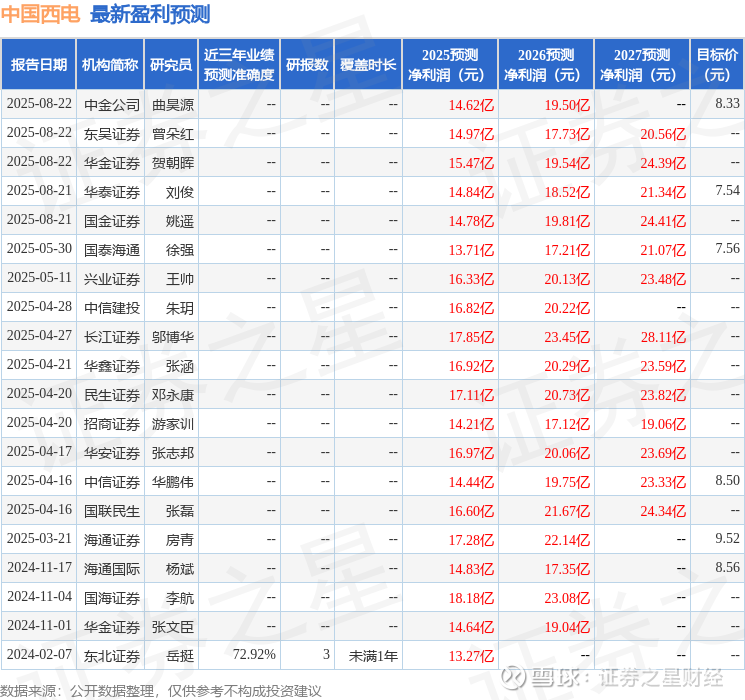Click 2025 forecast value 15.47亿
Screen dimensions: 745x700
coord(471,163)
